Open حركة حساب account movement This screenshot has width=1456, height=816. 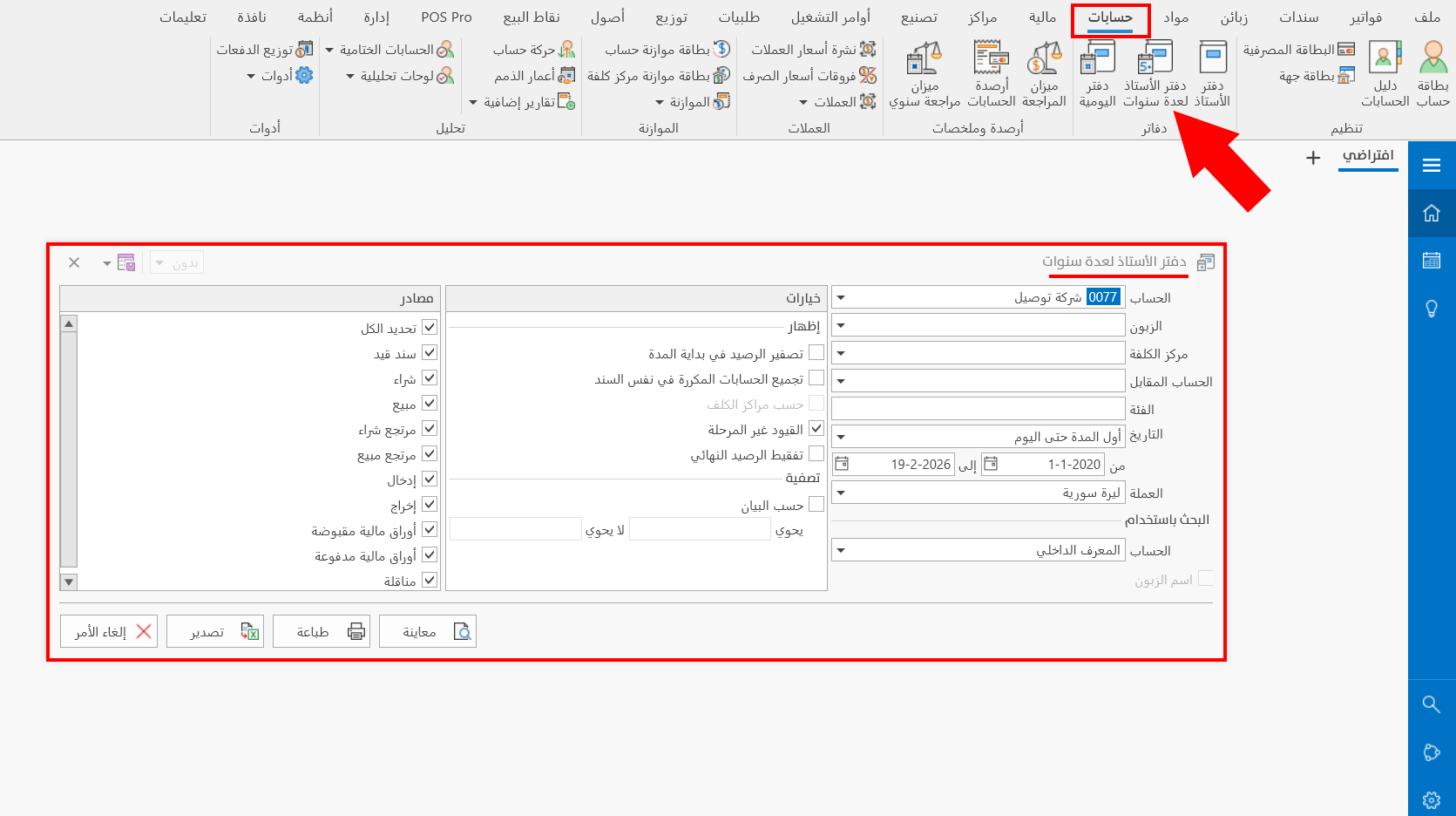(534, 50)
